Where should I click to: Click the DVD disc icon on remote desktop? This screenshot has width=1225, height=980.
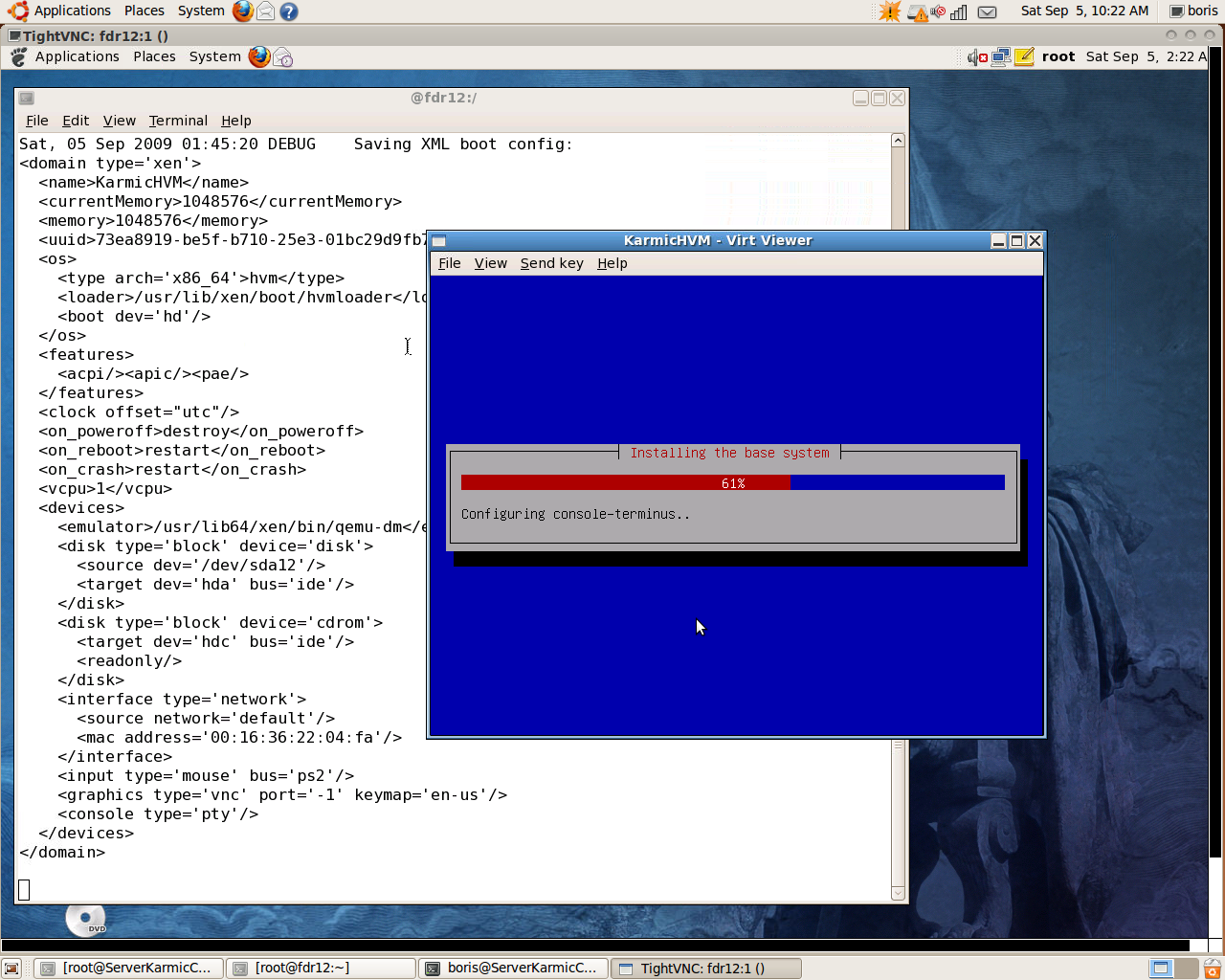click(x=85, y=919)
